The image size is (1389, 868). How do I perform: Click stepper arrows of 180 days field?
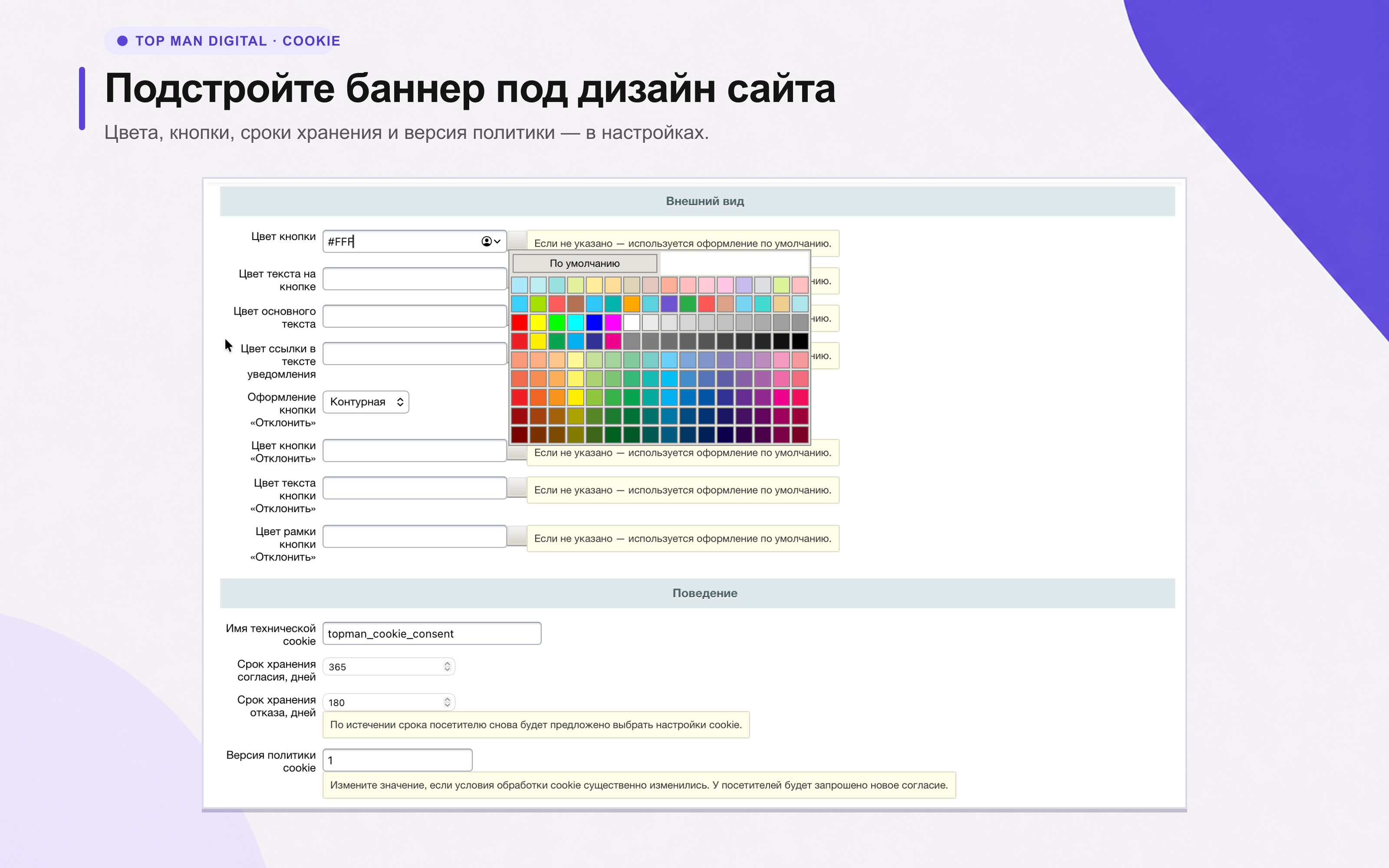(x=447, y=702)
